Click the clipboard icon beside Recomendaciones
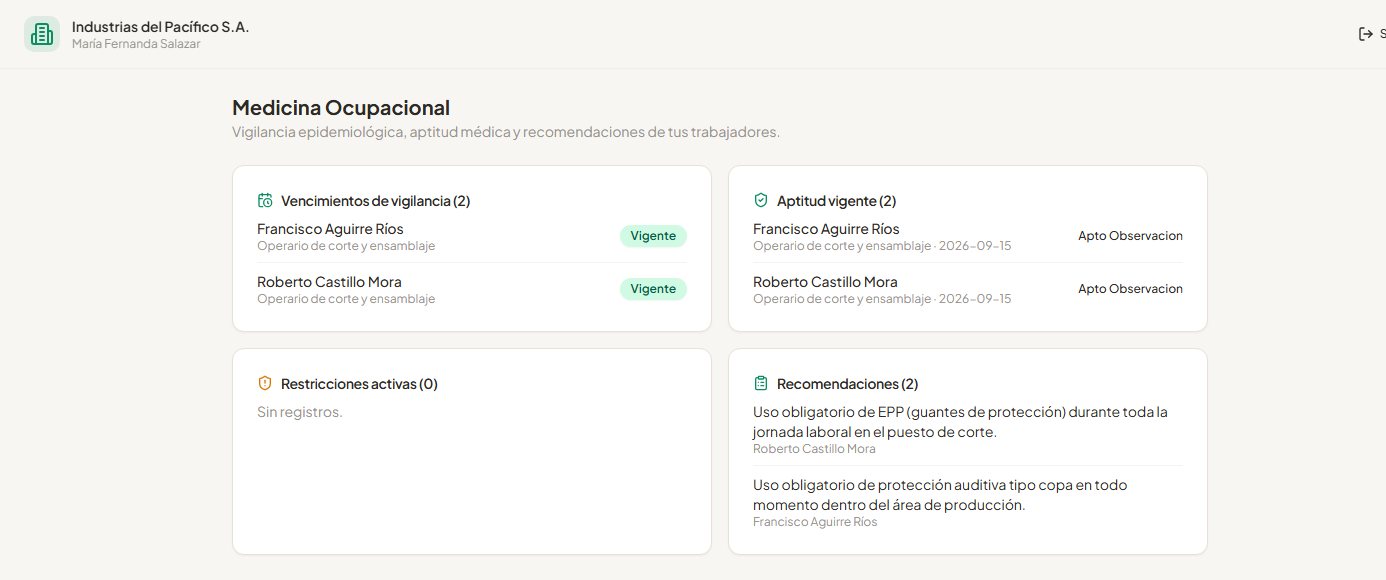1386x580 pixels. pyautogui.click(x=761, y=383)
